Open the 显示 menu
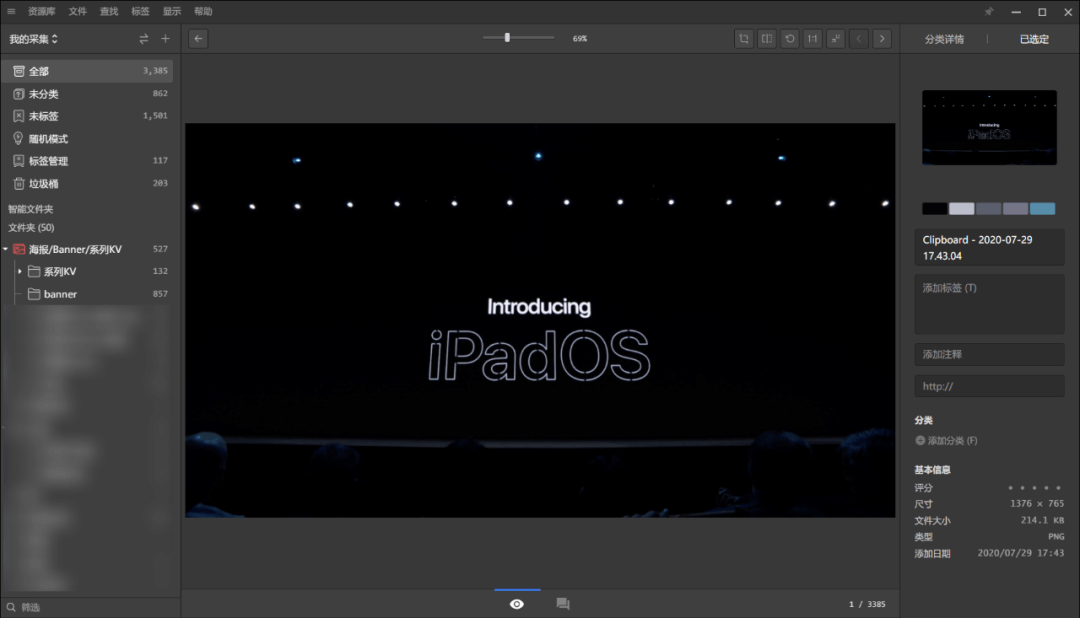Screen dimensions: 1080x618 (x=172, y=12)
